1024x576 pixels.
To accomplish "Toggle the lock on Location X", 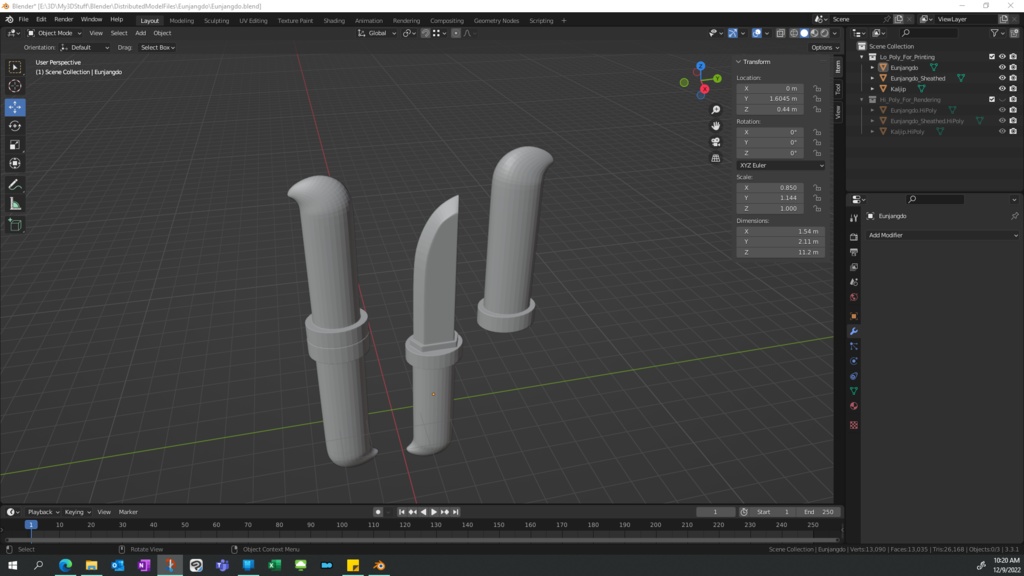I will pos(817,88).
